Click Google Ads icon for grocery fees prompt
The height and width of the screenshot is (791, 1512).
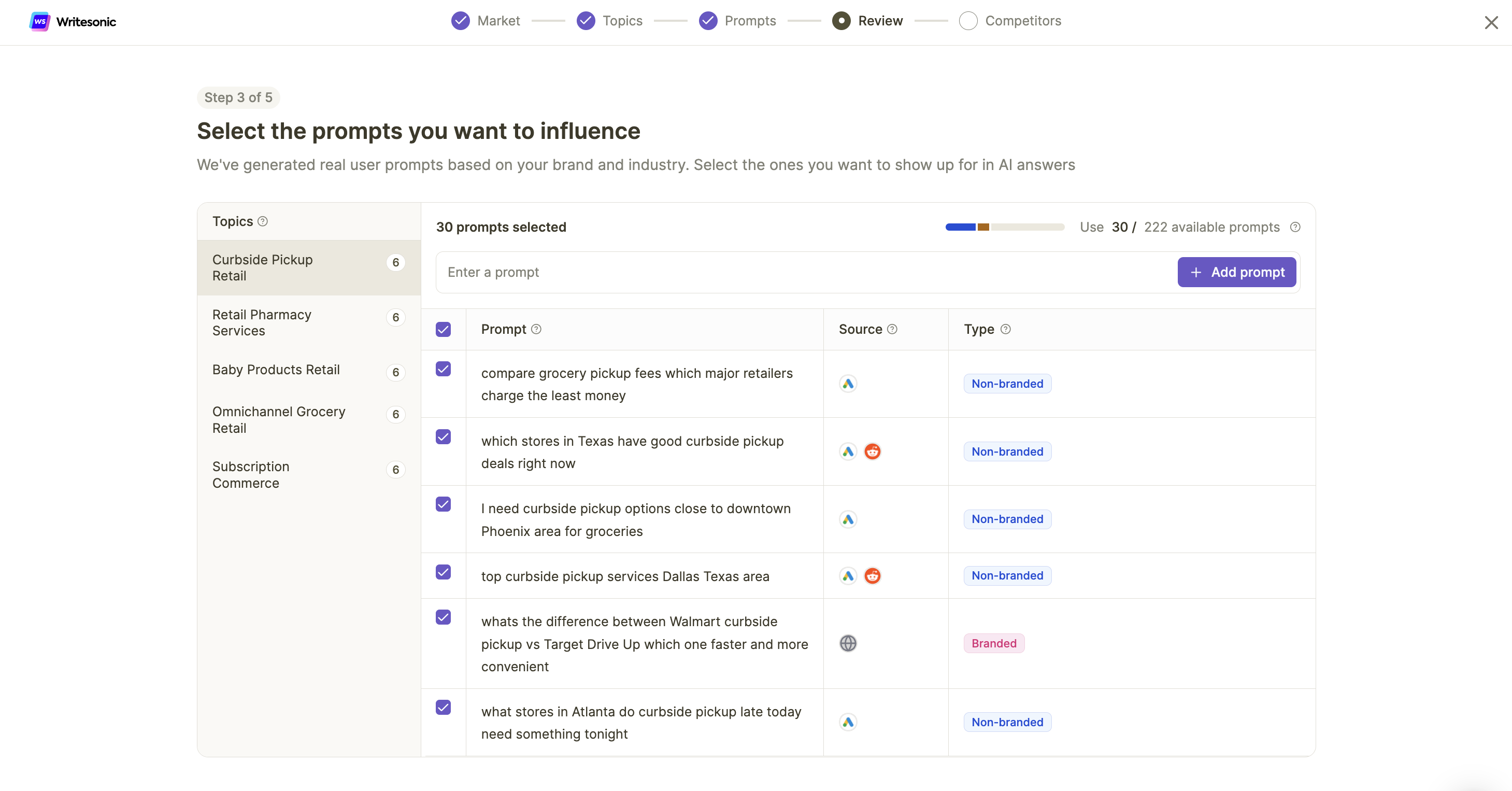pos(848,384)
